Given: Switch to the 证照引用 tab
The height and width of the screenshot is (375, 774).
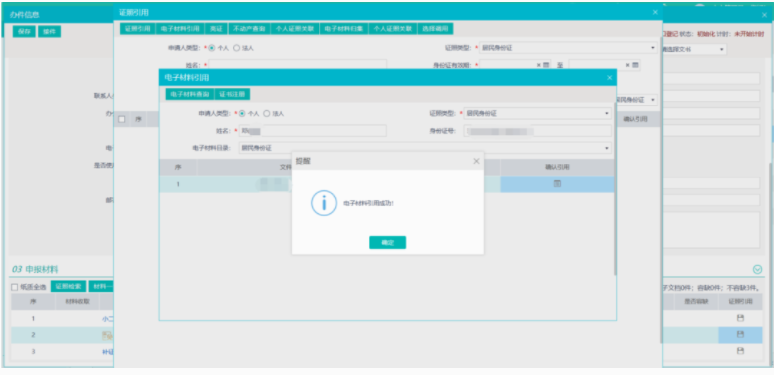Looking at the screenshot, I should click(138, 29).
